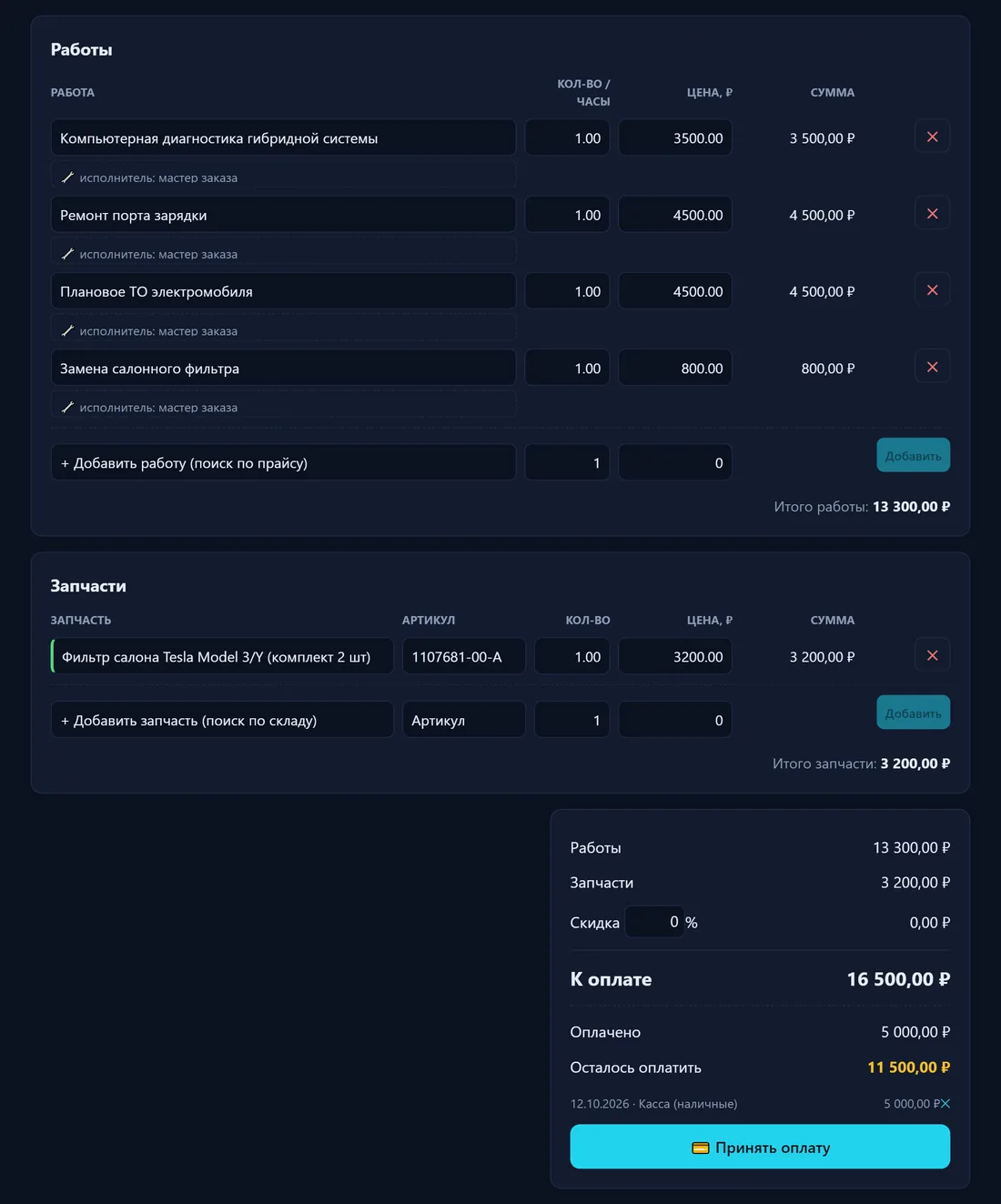Click the Принять оплату button
Screen dimensions: 1001x1204
[760, 1147]
